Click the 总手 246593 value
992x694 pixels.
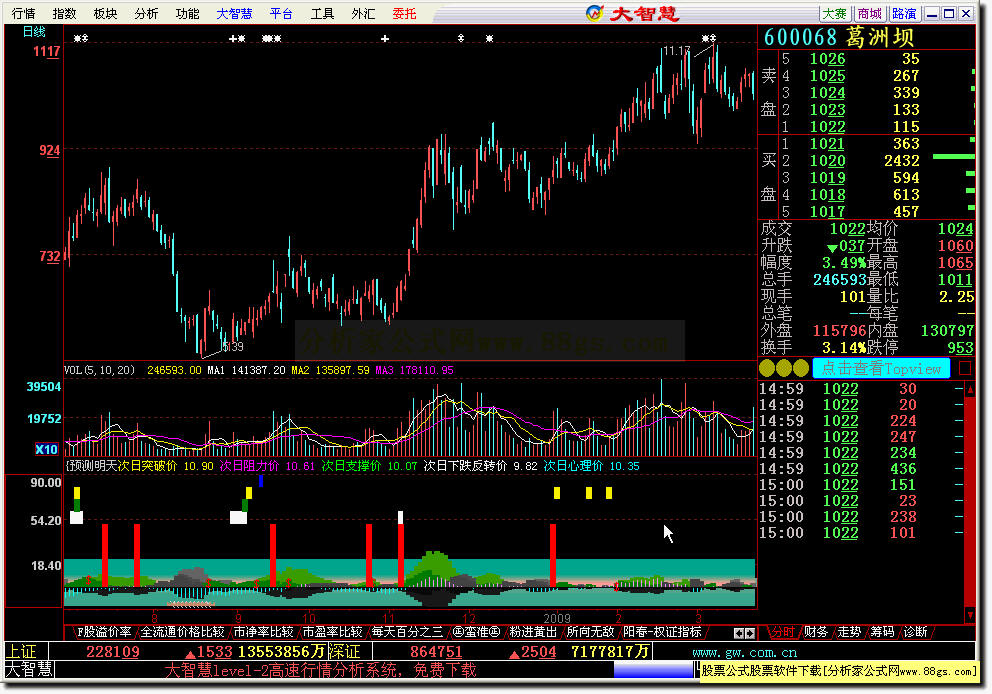(838, 280)
